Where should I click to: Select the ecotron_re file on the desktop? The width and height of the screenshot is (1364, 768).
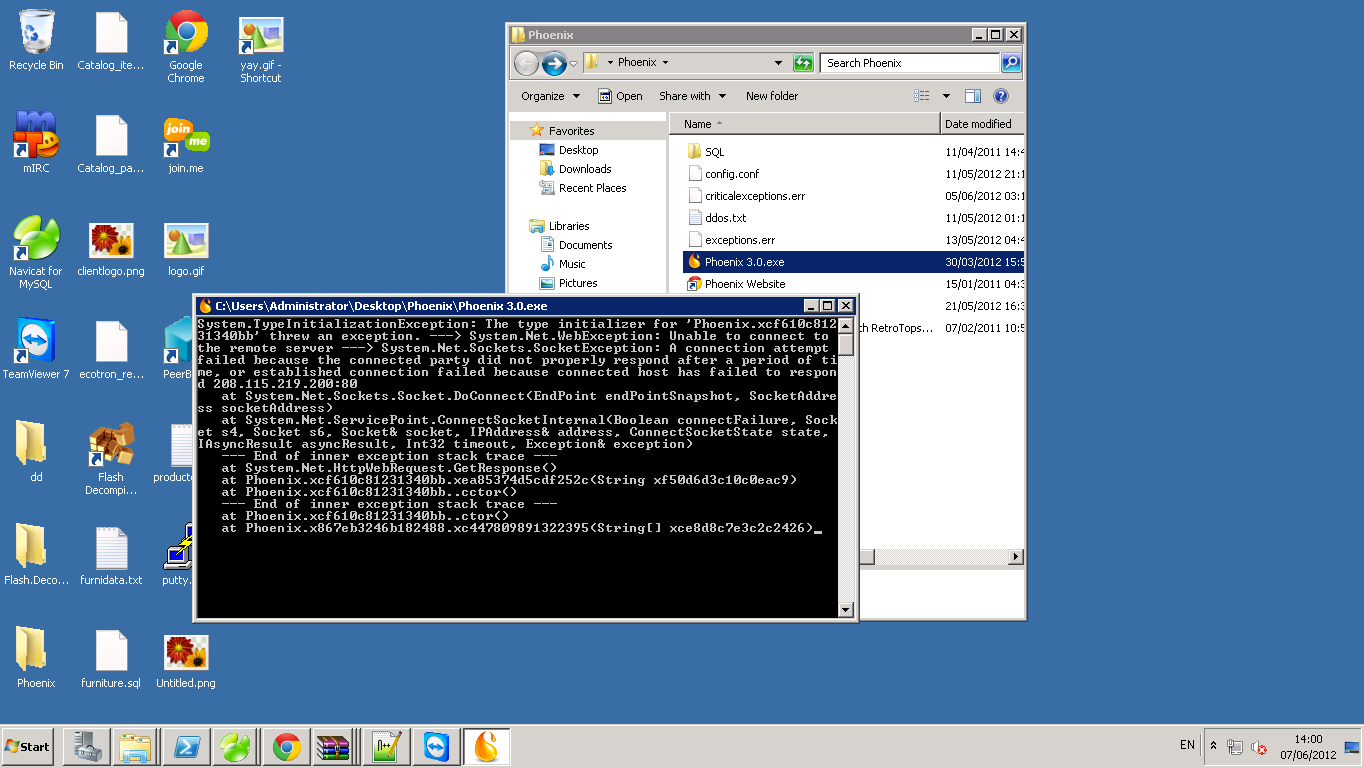(111, 349)
